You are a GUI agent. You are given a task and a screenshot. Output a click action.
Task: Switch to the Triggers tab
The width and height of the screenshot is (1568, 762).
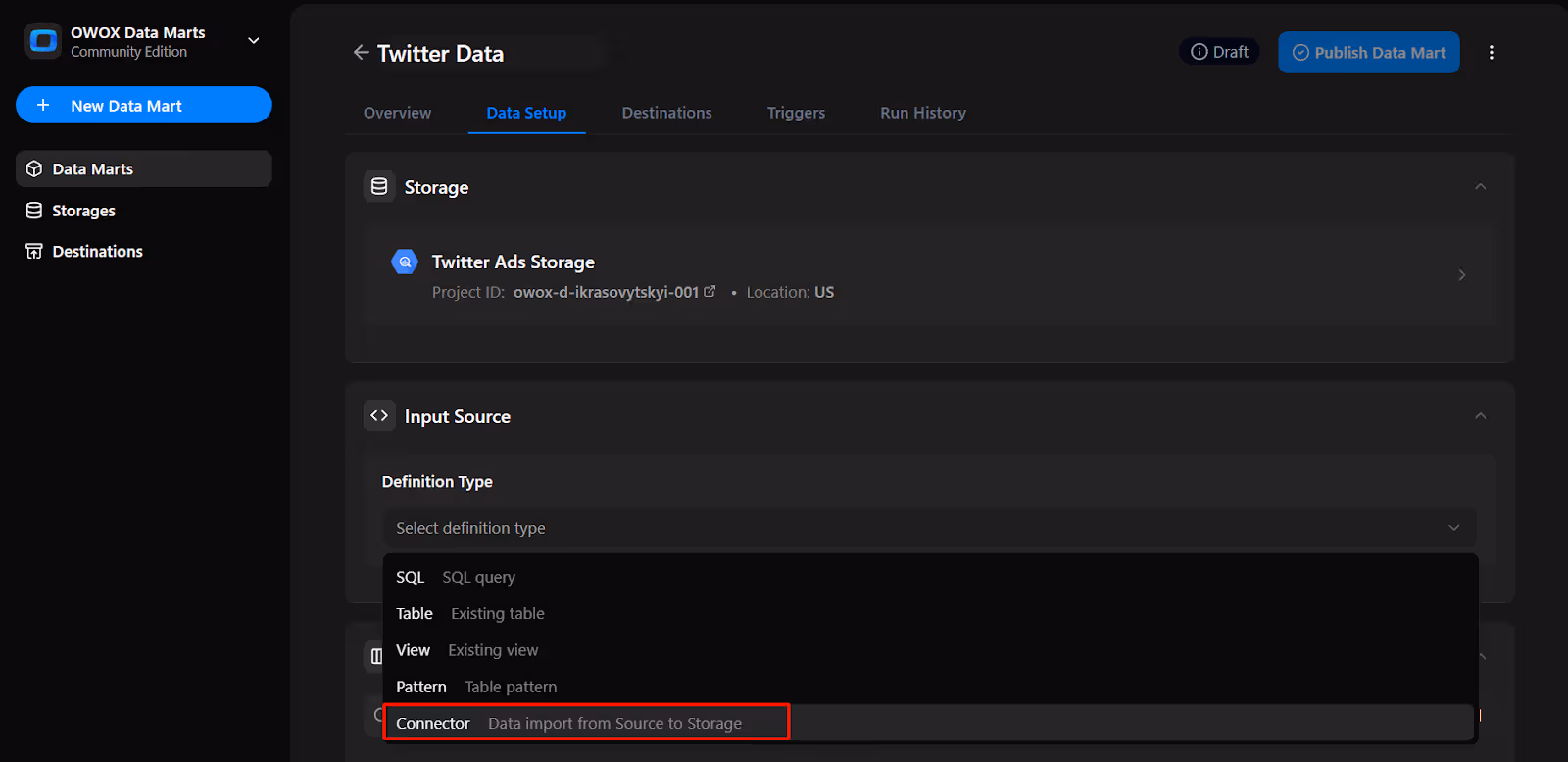(796, 113)
